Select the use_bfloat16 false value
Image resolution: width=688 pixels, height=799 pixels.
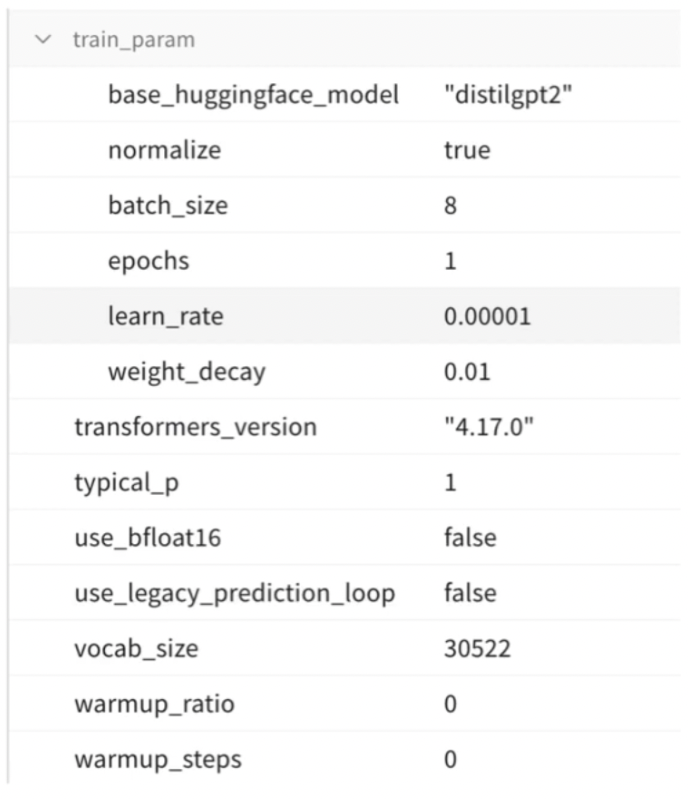tap(469, 538)
